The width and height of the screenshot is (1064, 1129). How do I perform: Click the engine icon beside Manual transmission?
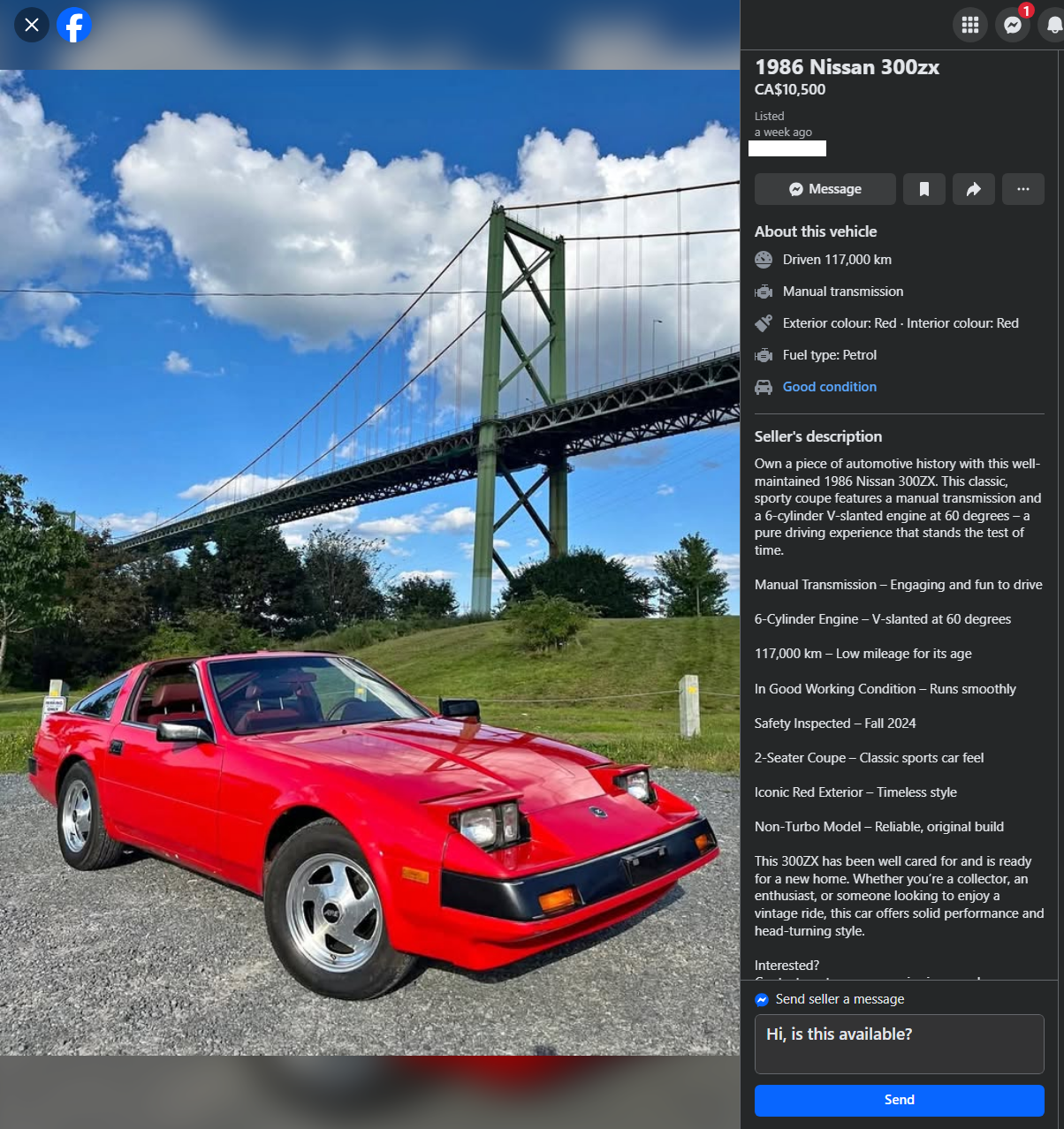764,292
